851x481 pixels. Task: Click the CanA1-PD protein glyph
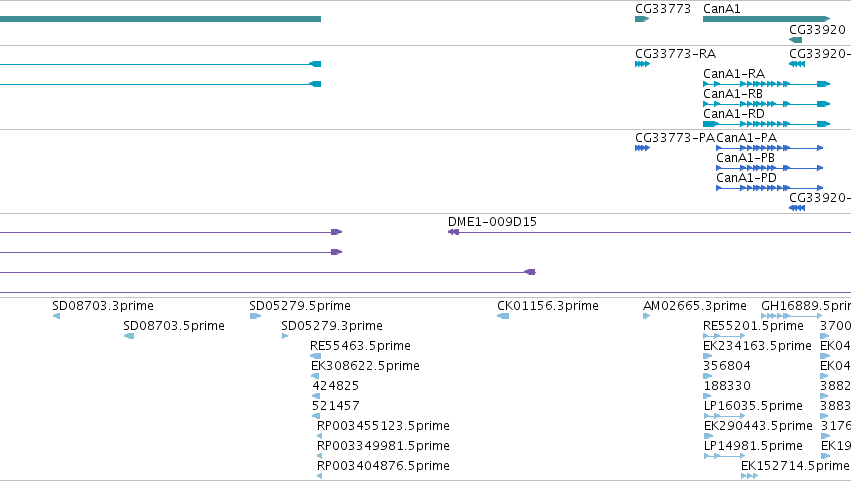pyautogui.click(x=770, y=188)
